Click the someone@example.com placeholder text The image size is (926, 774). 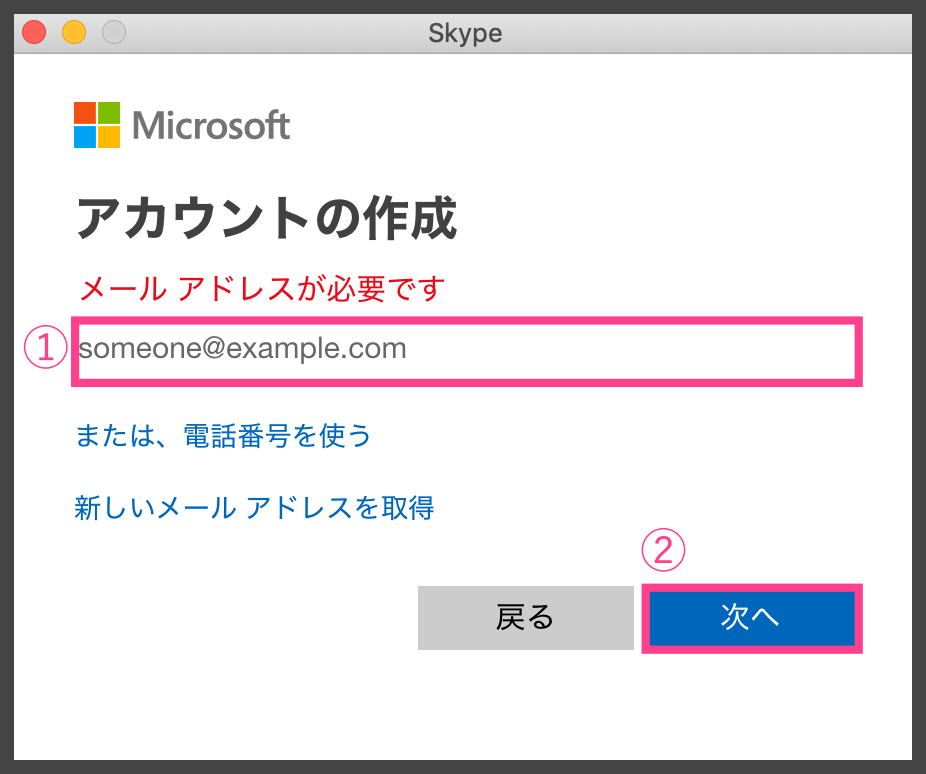(243, 348)
